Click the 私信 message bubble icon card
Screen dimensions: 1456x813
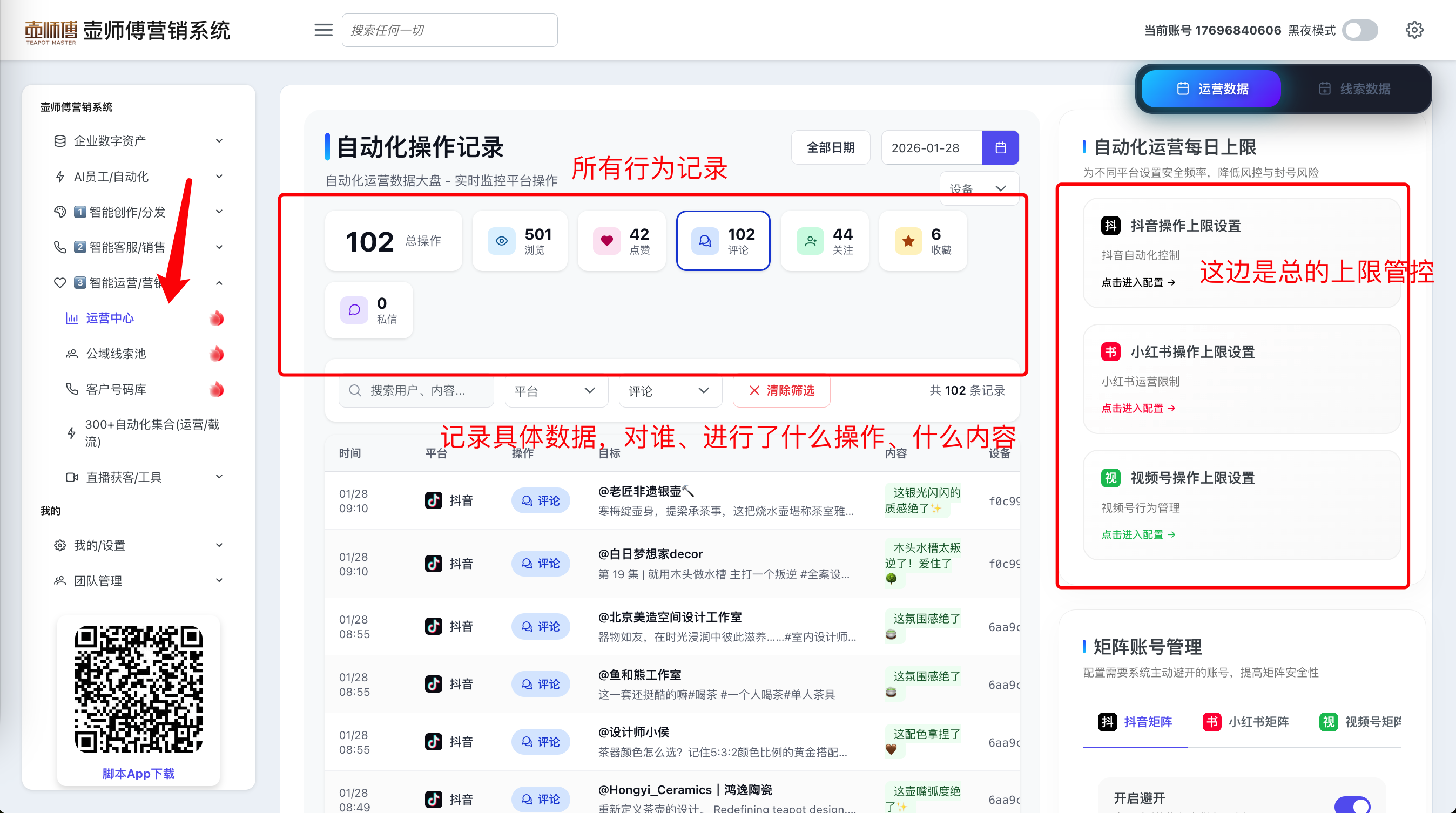(x=368, y=310)
